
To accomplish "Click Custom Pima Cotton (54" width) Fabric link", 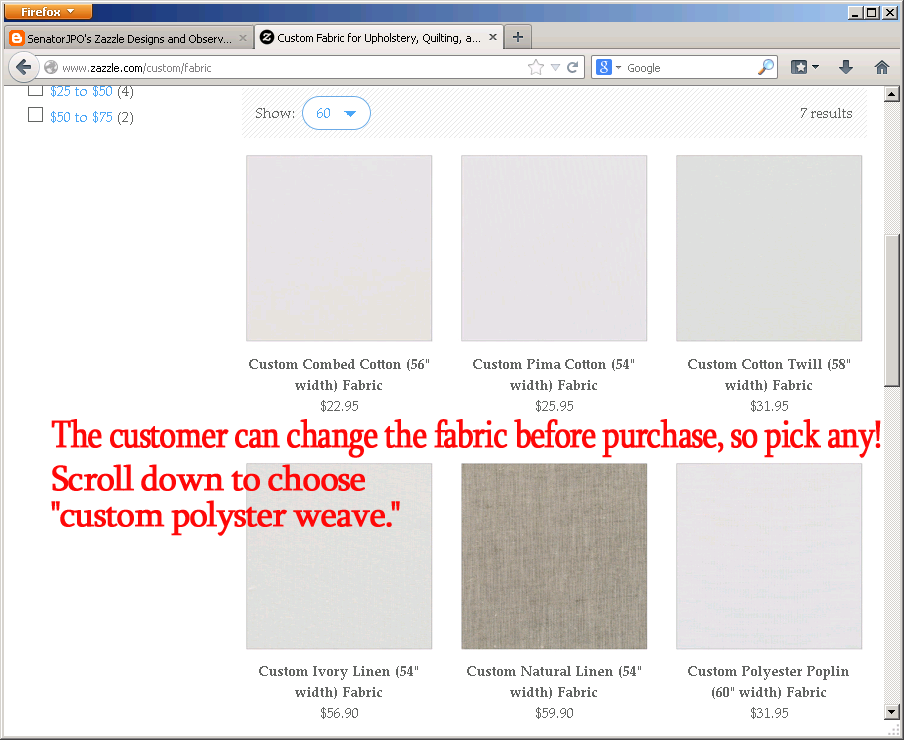I will coord(554,375).
